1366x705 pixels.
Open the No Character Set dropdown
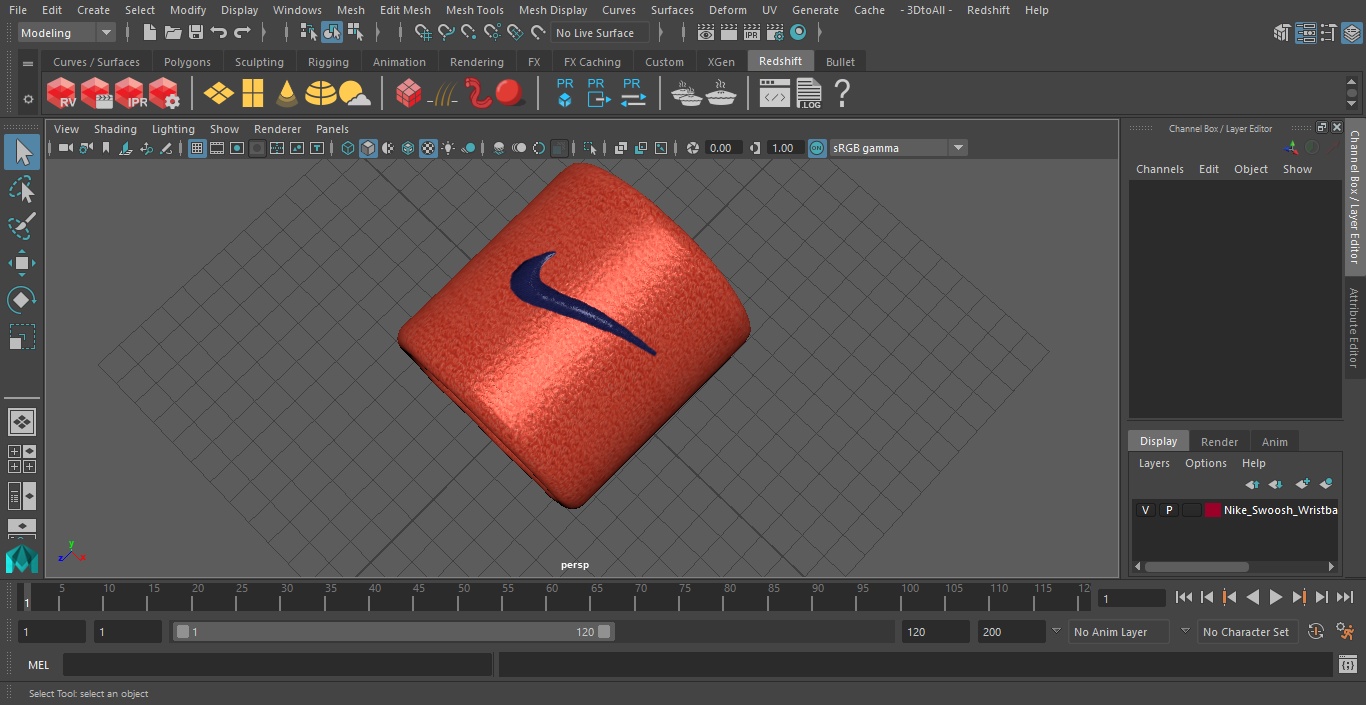tap(1248, 632)
